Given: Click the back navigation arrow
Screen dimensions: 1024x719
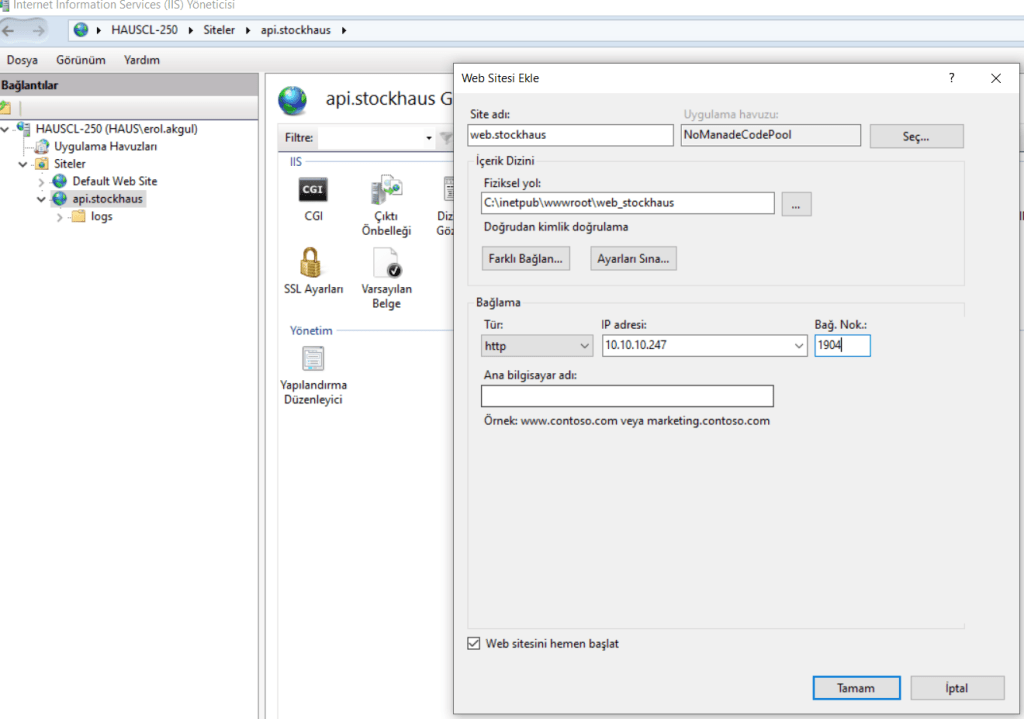Looking at the screenshot, I should tap(11, 30).
